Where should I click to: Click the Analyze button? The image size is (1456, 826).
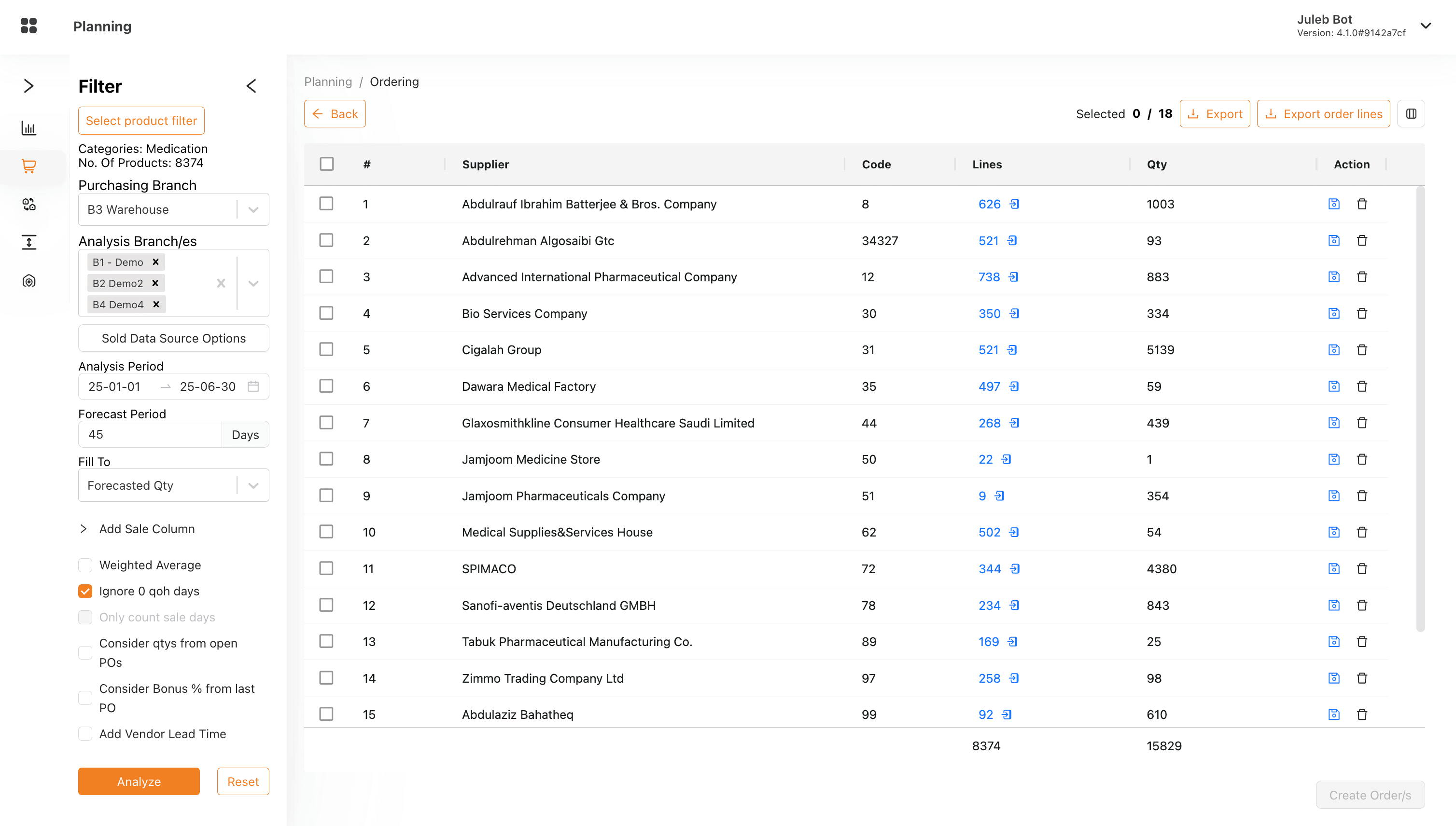pos(139,782)
